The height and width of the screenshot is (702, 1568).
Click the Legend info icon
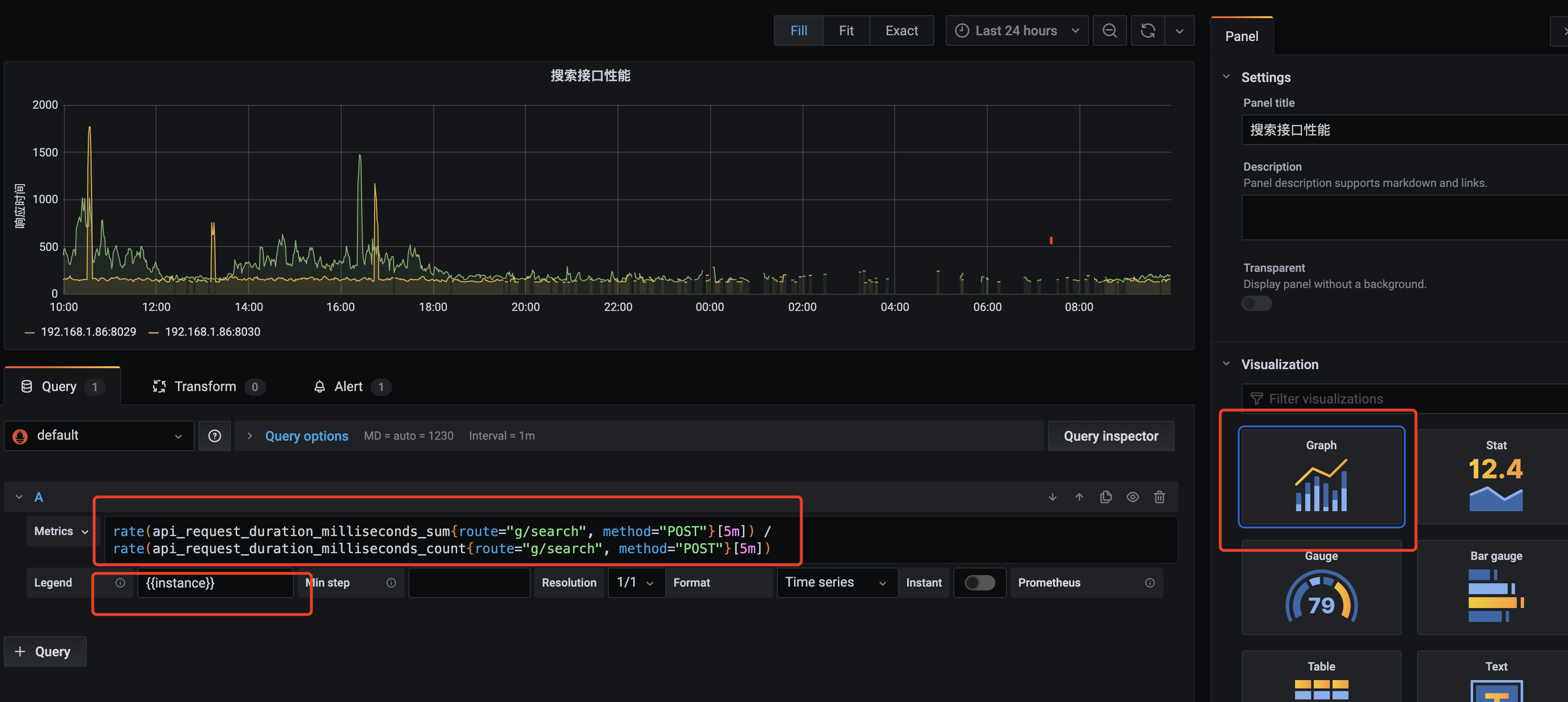120,583
